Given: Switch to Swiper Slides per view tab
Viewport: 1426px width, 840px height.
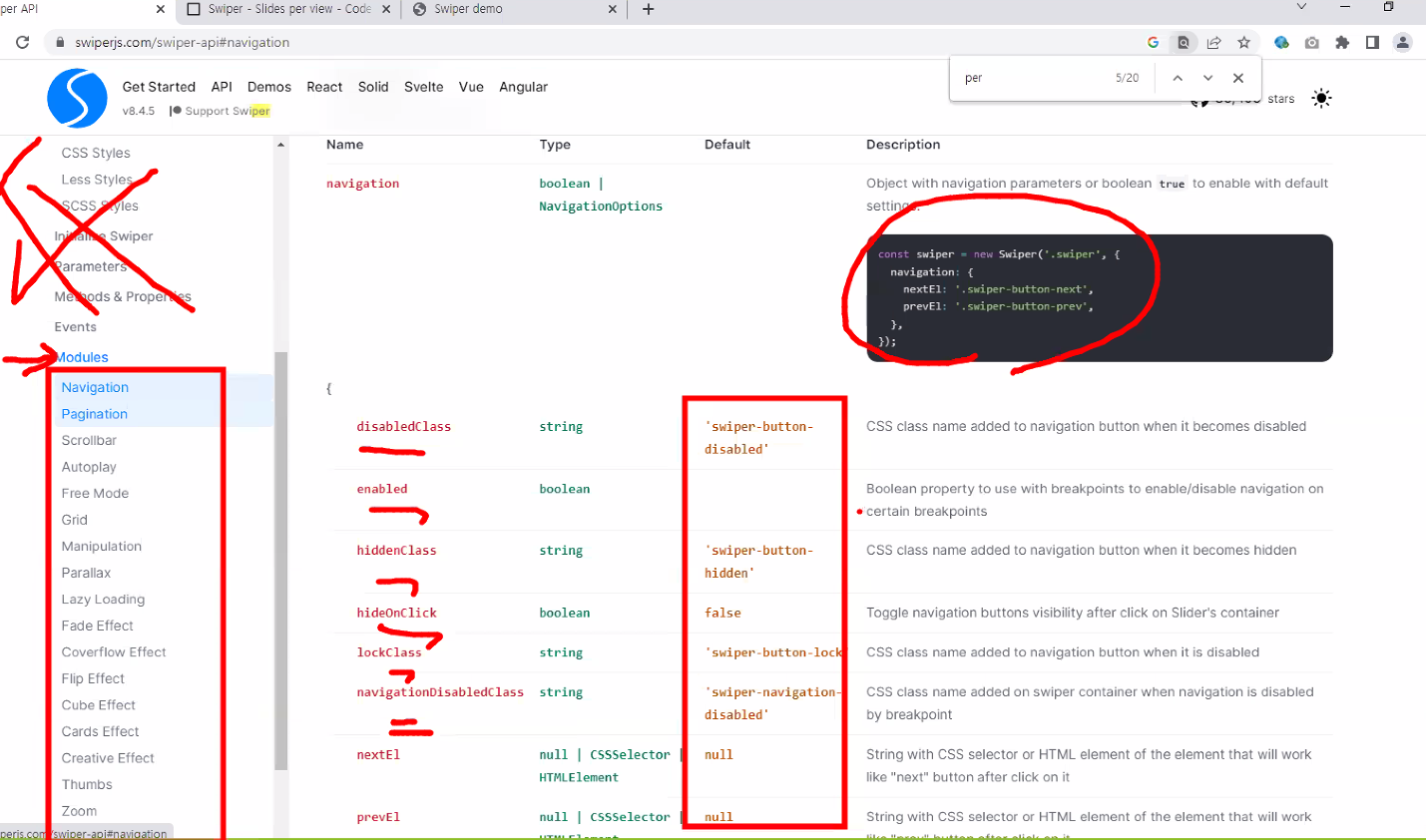Looking at the screenshot, I should (x=288, y=9).
